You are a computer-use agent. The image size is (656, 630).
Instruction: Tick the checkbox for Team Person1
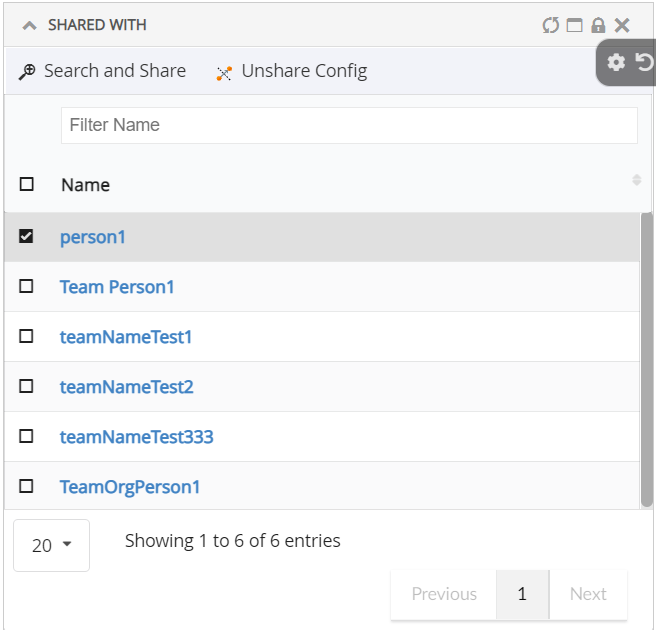click(26, 287)
